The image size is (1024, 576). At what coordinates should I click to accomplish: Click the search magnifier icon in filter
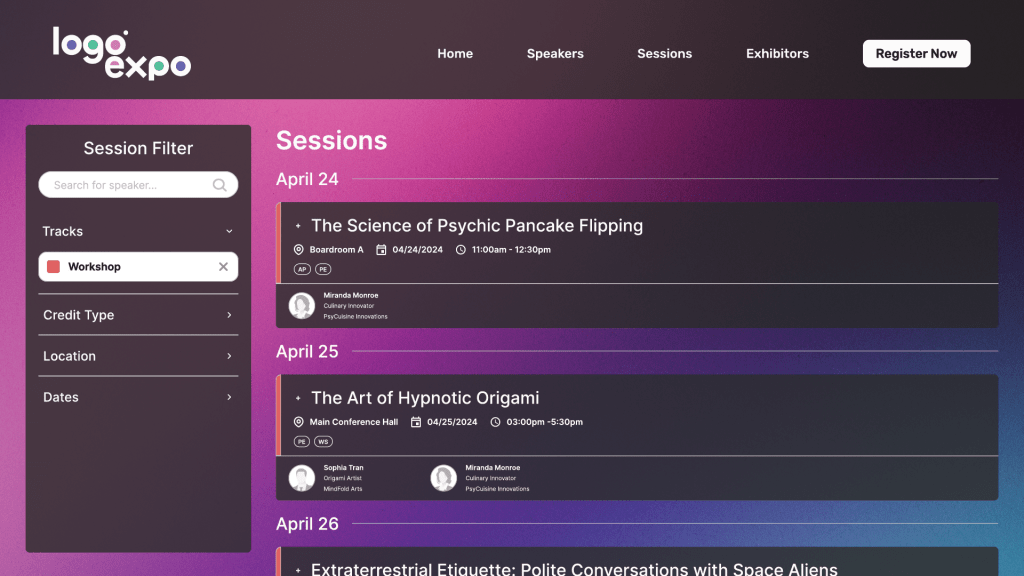point(220,185)
